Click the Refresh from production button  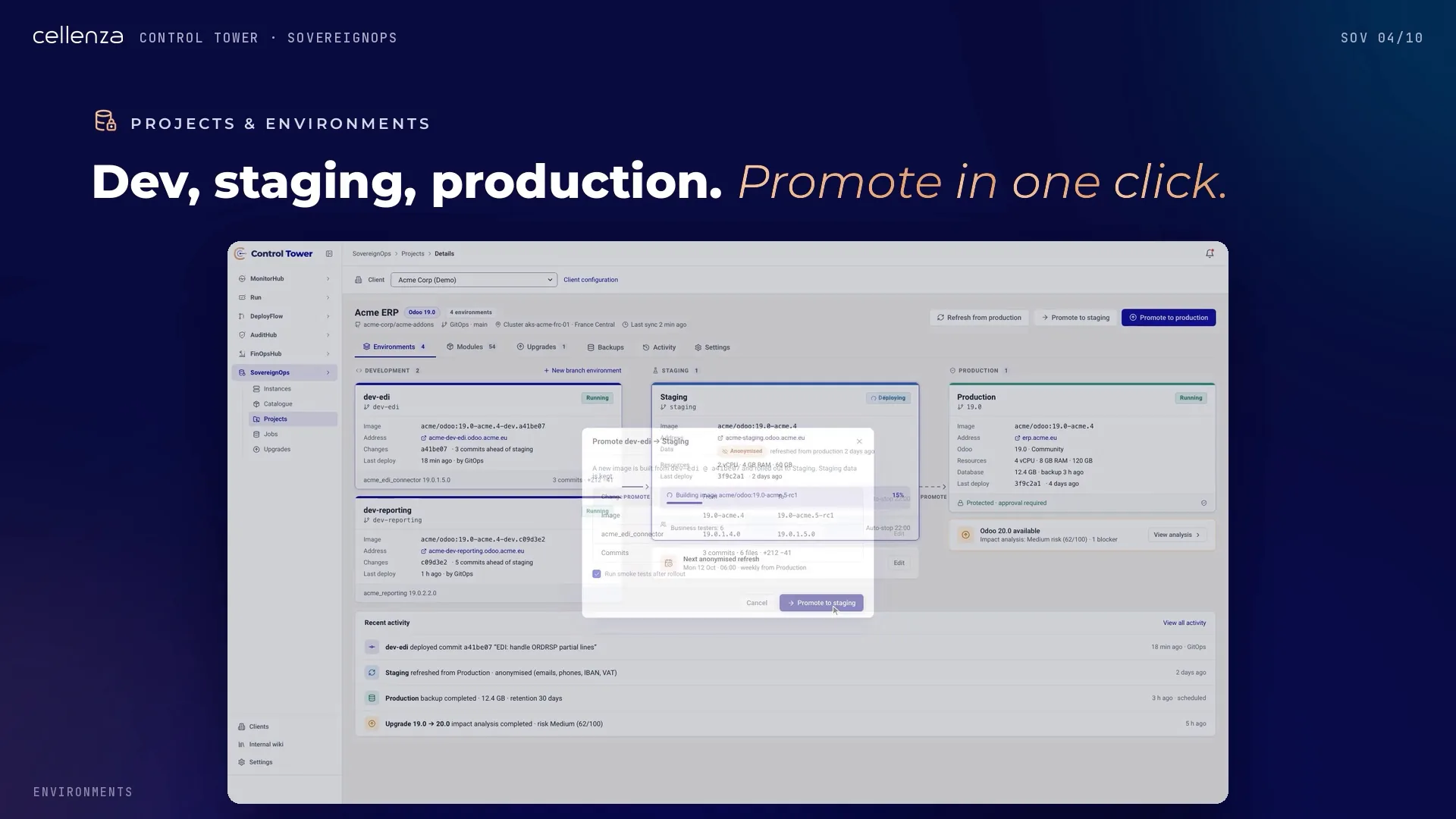click(x=979, y=318)
